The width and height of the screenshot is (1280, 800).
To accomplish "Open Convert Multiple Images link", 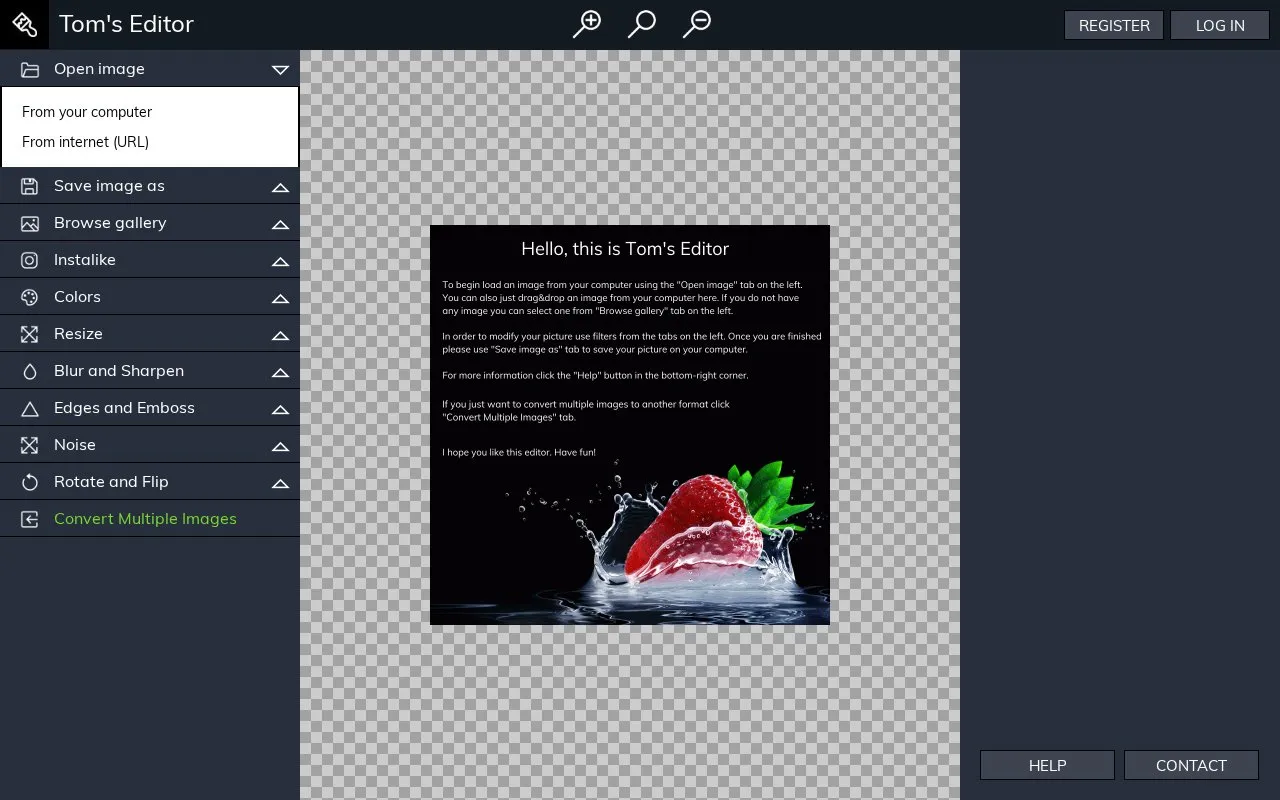I will coord(145,519).
